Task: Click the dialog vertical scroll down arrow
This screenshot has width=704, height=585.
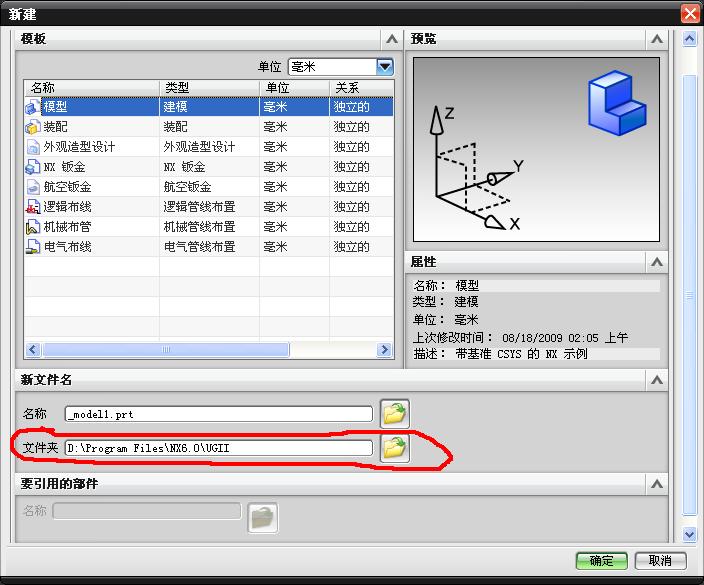Action: click(689, 534)
